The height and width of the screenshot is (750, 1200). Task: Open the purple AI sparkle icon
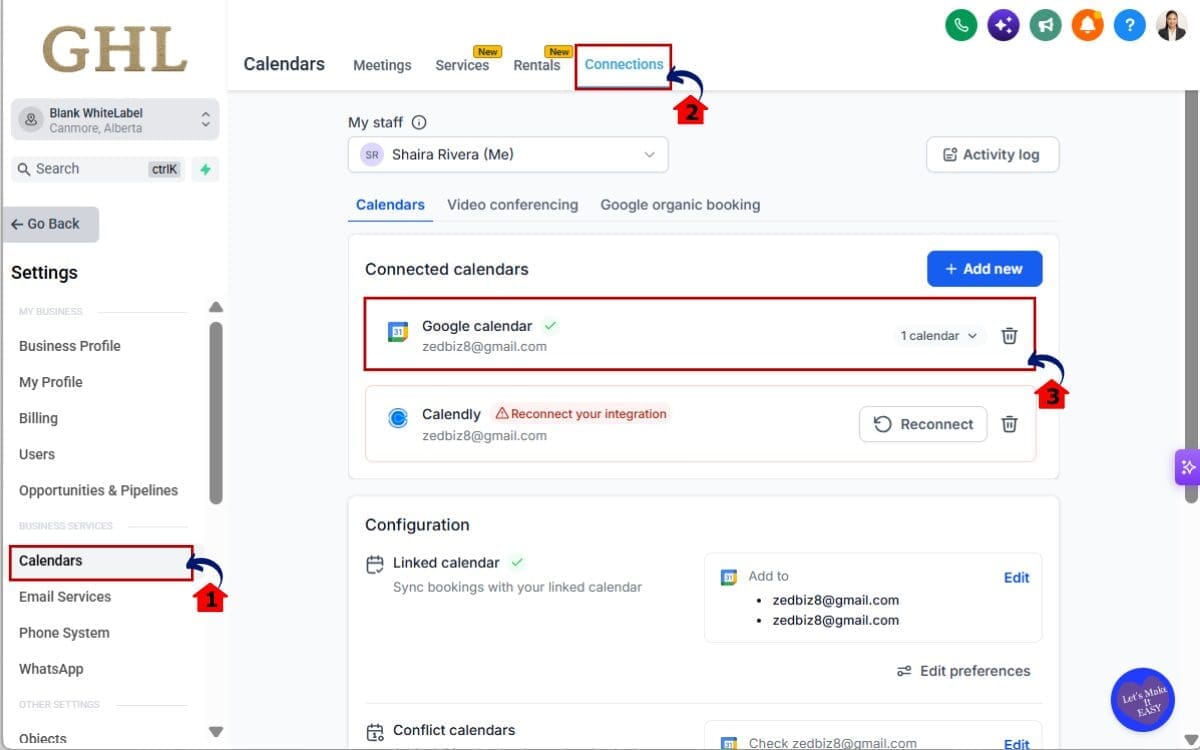(1003, 25)
